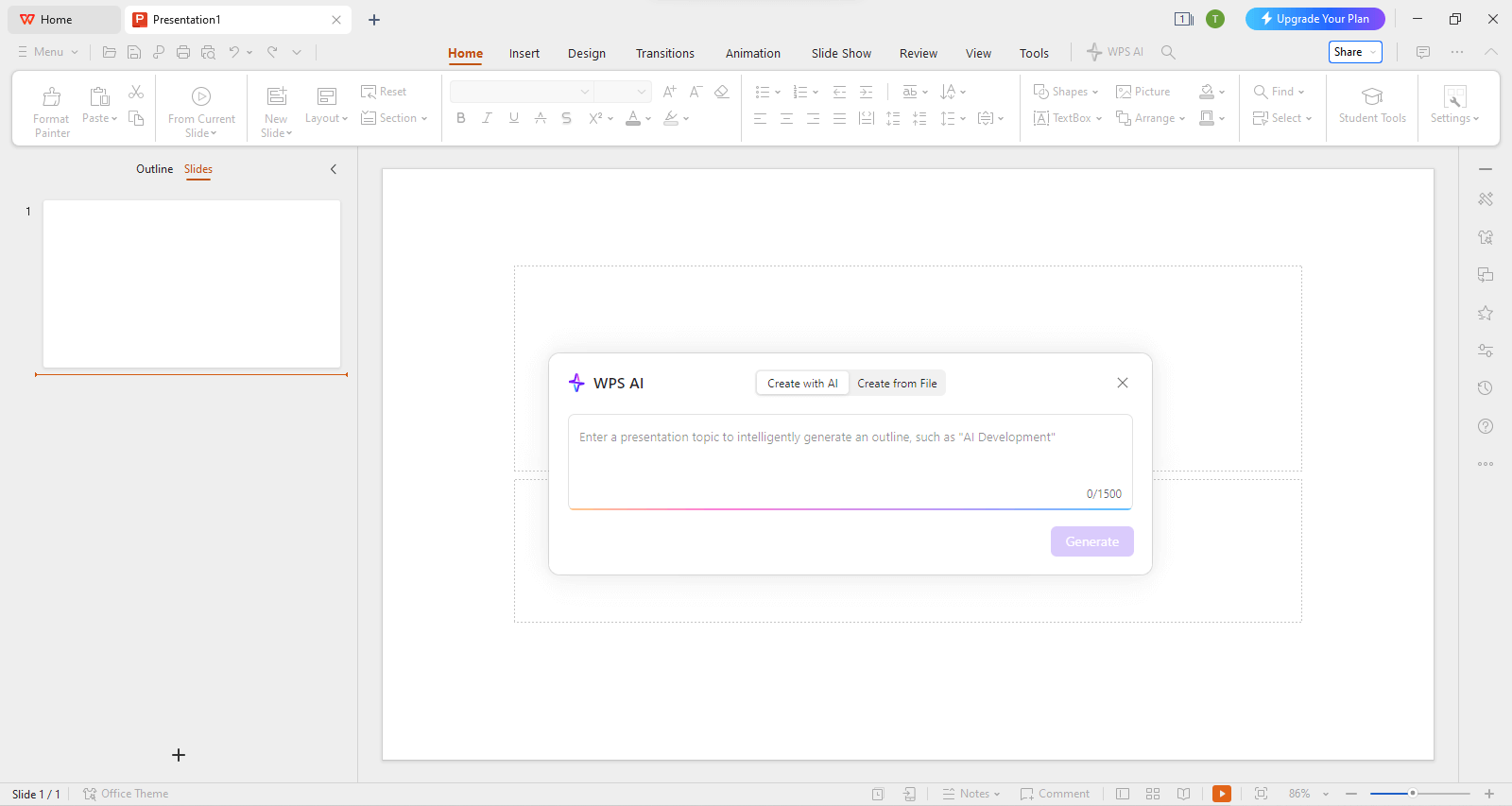Switch to Transitions tab
Image resolution: width=1512 pixels, height=806 pixels.
pyautogui.click(x=665, y=53)
